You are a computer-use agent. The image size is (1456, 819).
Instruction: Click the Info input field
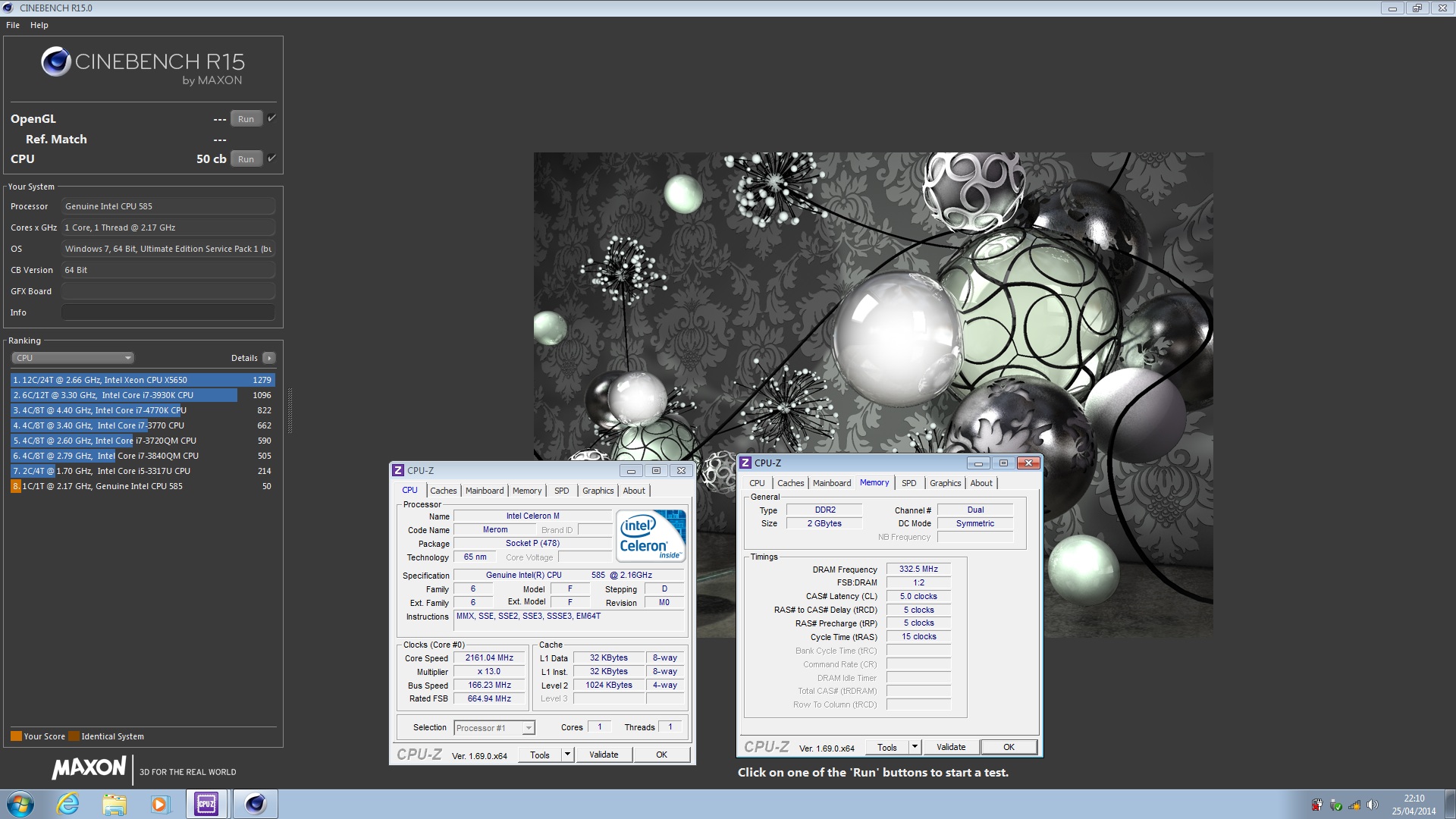coord(168,312)
